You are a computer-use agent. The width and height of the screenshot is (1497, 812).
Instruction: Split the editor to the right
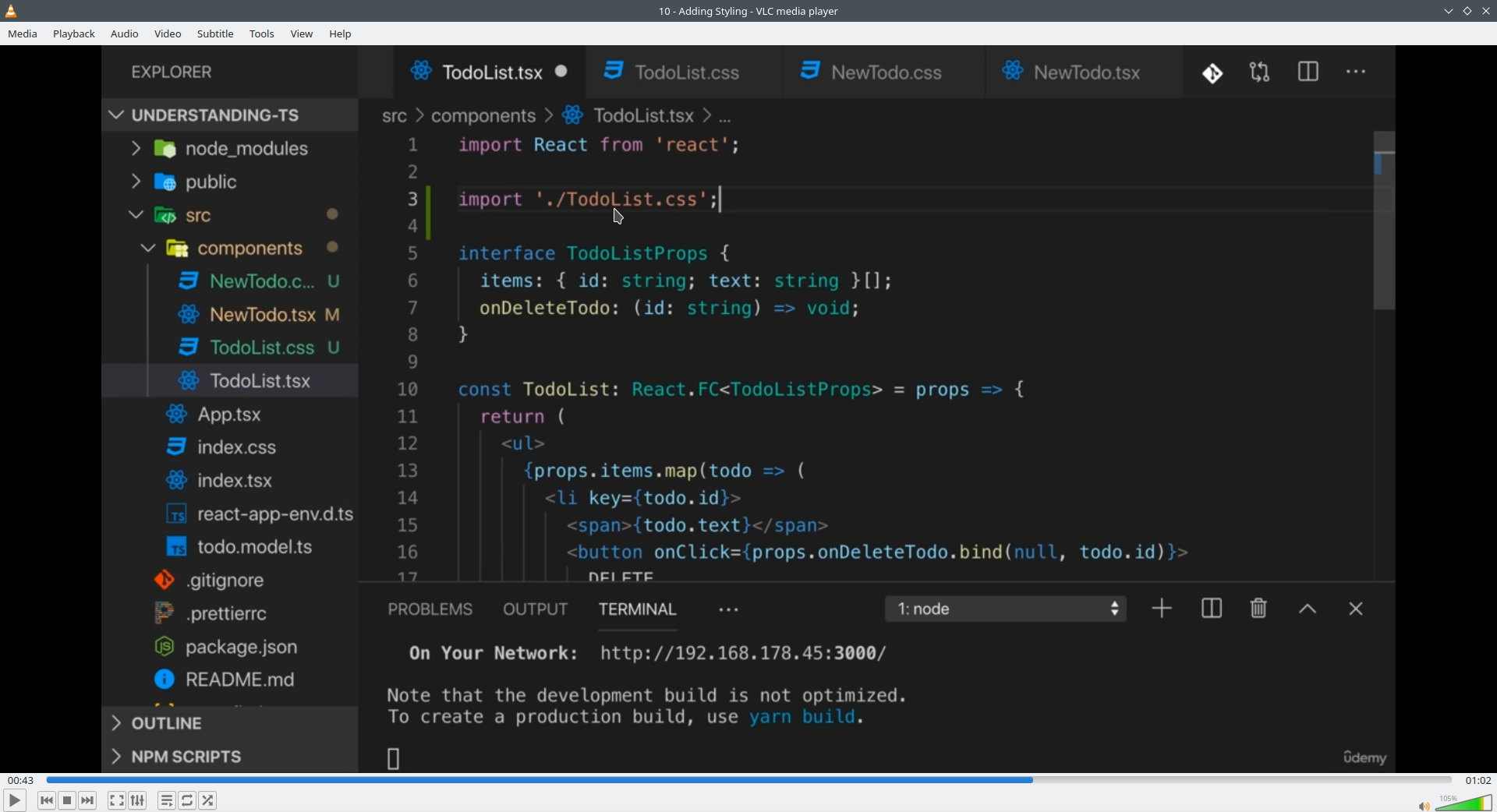pos(1308,72)
